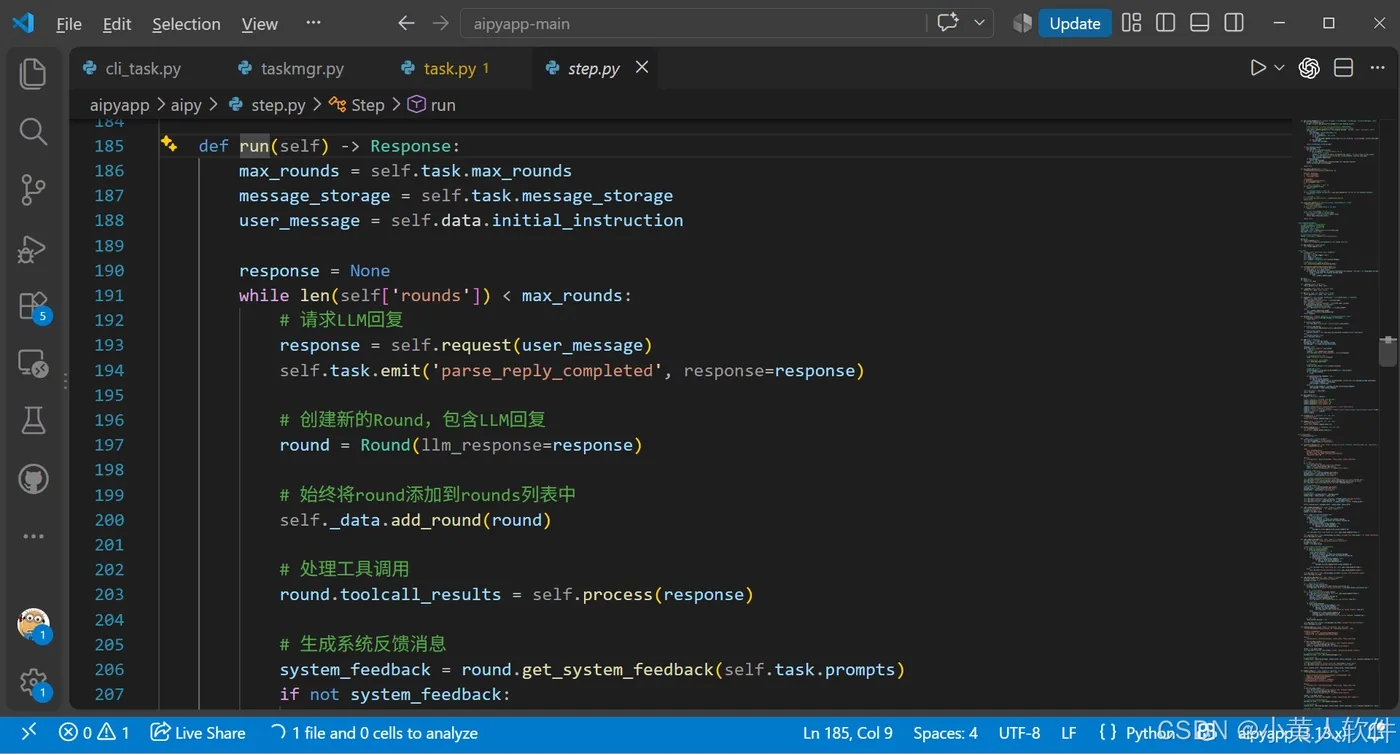
Task: Open the Accounts menu avatar
Action: pyautogui.click(x=34, y=625)
